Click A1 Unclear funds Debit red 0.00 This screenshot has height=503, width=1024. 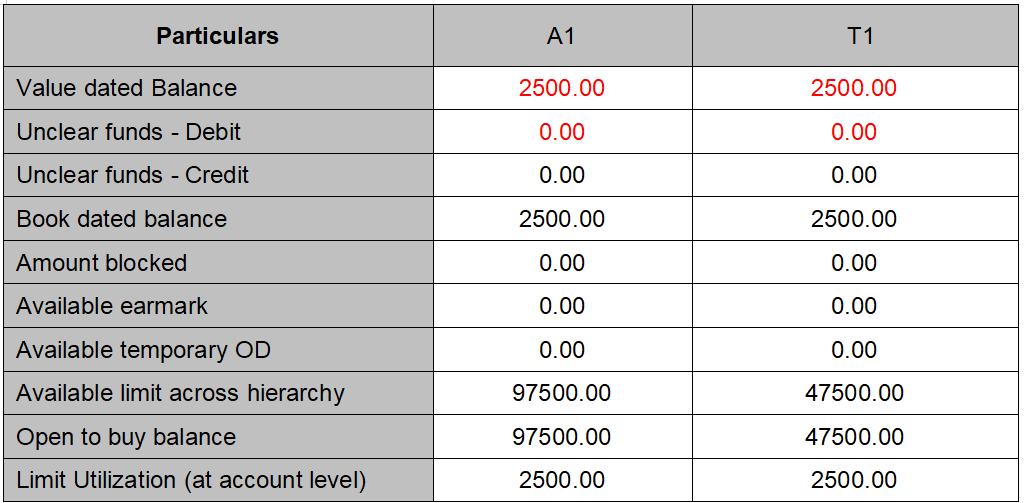(x=561, y=132)
